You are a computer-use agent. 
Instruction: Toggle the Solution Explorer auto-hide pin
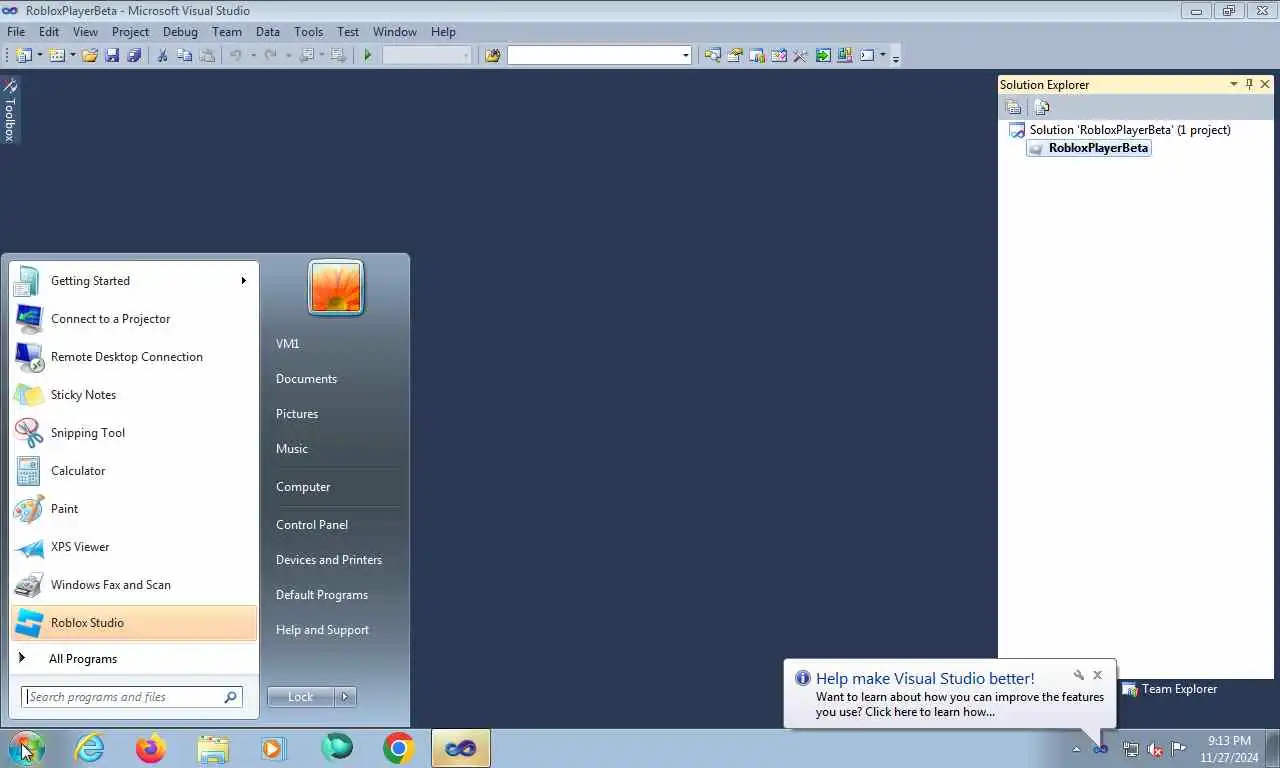click(1249, 85)
